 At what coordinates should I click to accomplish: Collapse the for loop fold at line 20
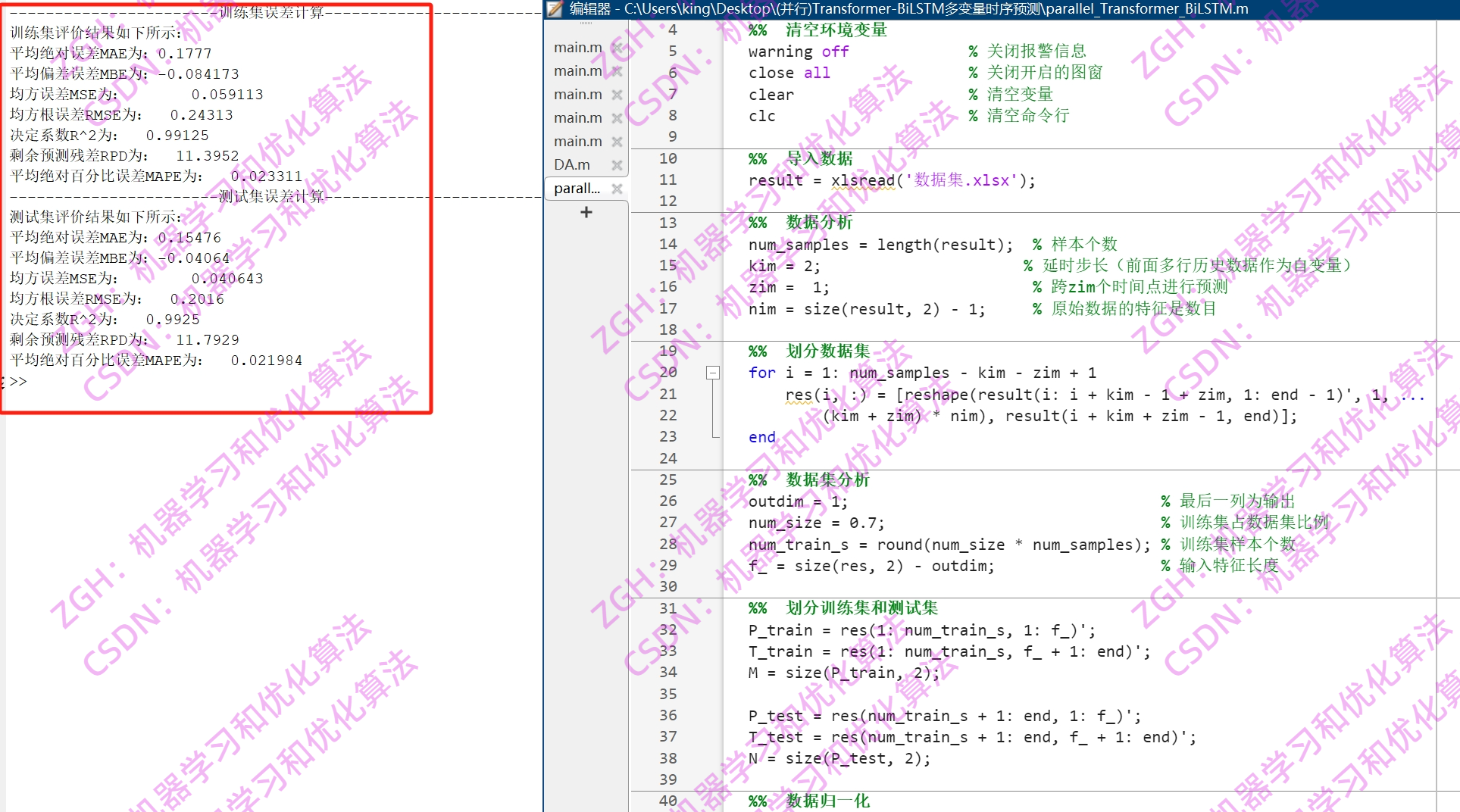coord(713,373)
